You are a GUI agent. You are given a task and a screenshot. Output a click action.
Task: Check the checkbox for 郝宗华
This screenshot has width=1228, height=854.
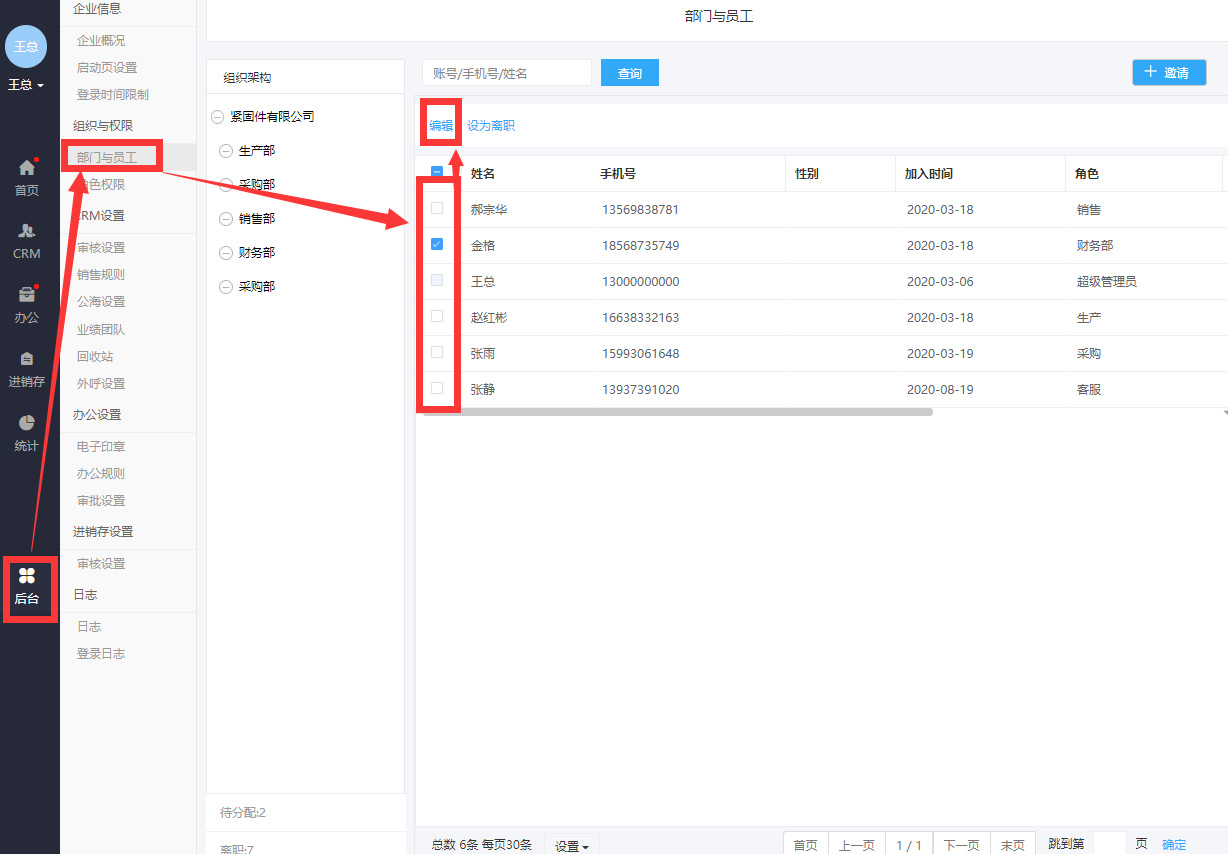(x=437, y=208)
